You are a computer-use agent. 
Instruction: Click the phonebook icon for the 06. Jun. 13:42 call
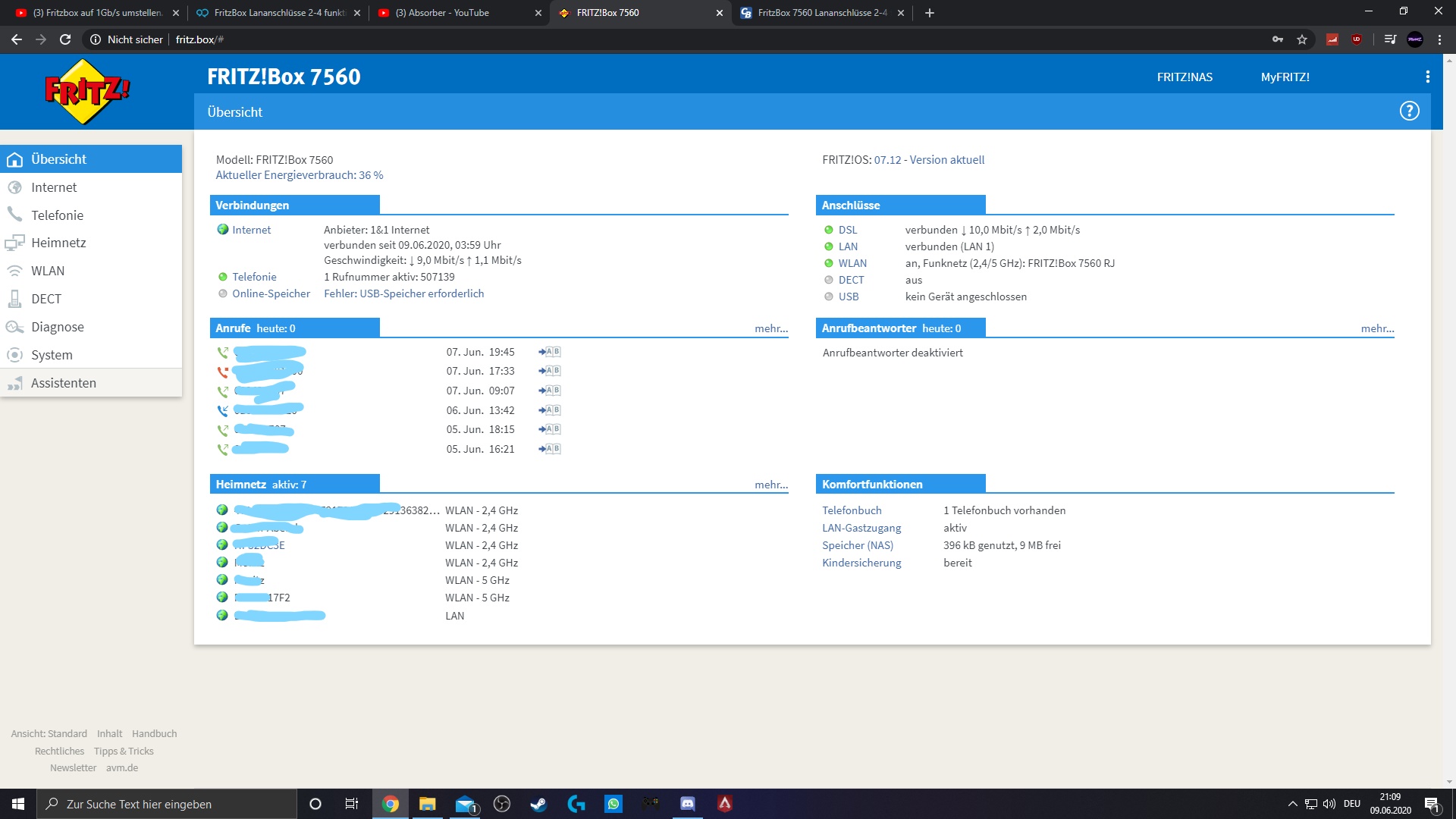click(x=549, y=410)
